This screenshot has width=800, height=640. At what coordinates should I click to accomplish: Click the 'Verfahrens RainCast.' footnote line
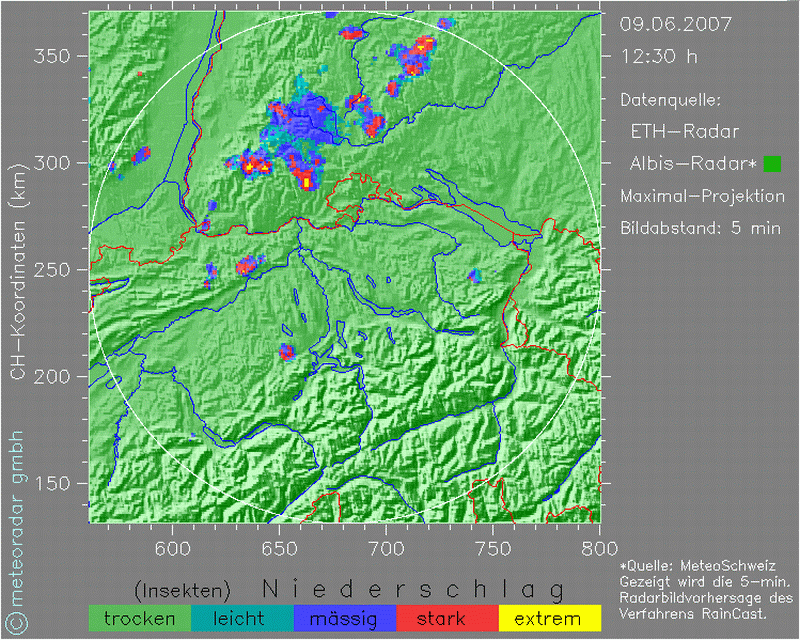tap(693, 613)
